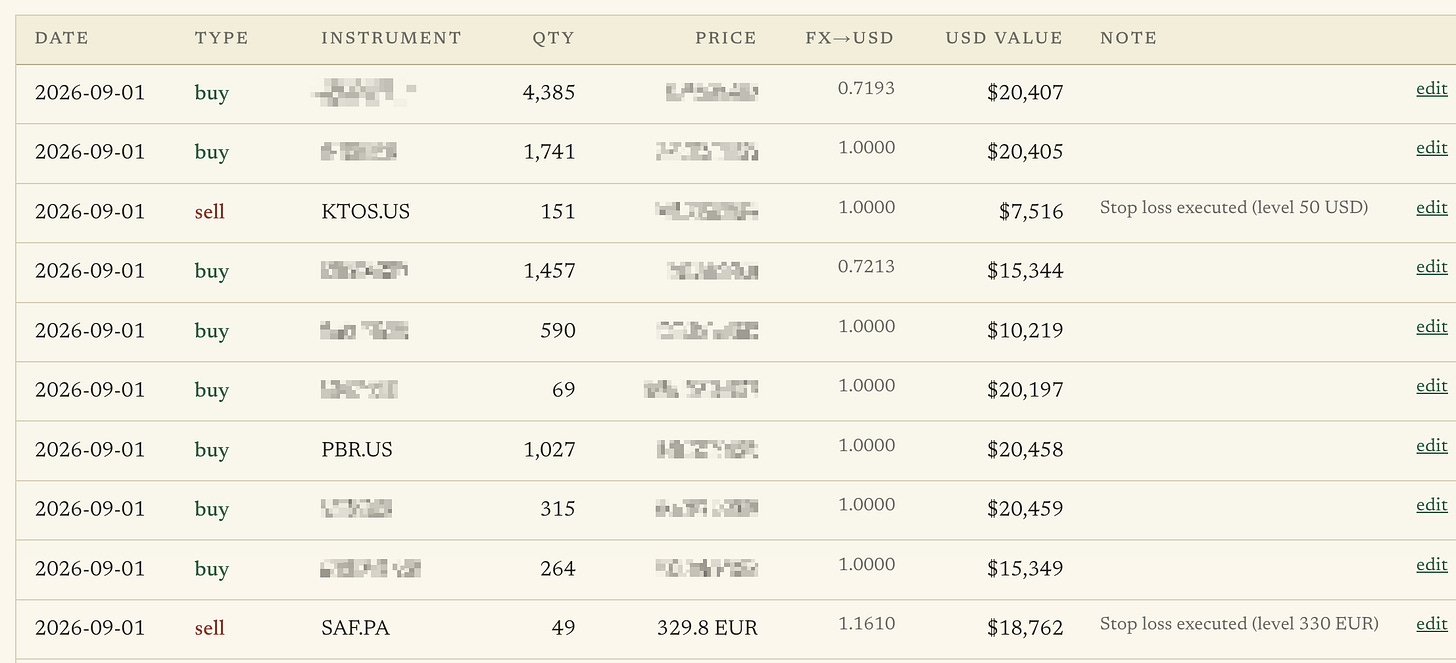This screenshot has height=663, width=1456.
Task: Edit the row with quantity 590
Action: (1431, 326)
